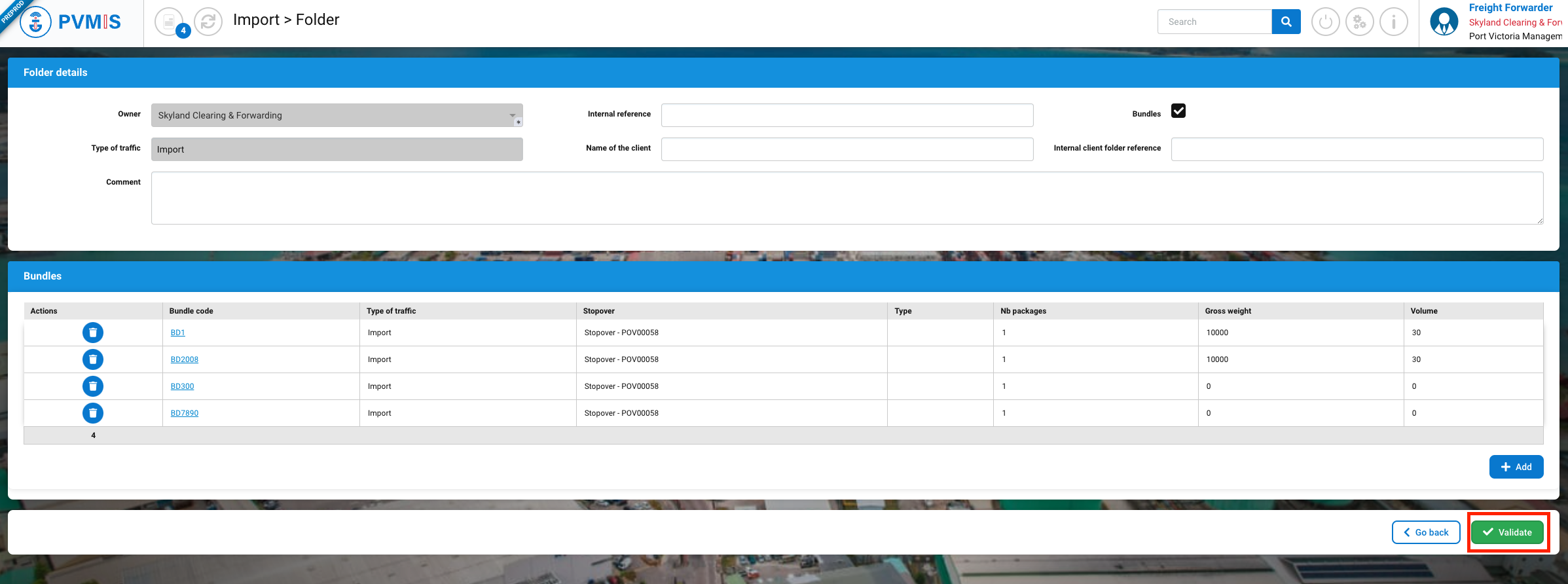Open the settings gears icon
Image resolution: width=1568 pixels, height=584 pixels.
(x=1359, y=22)
